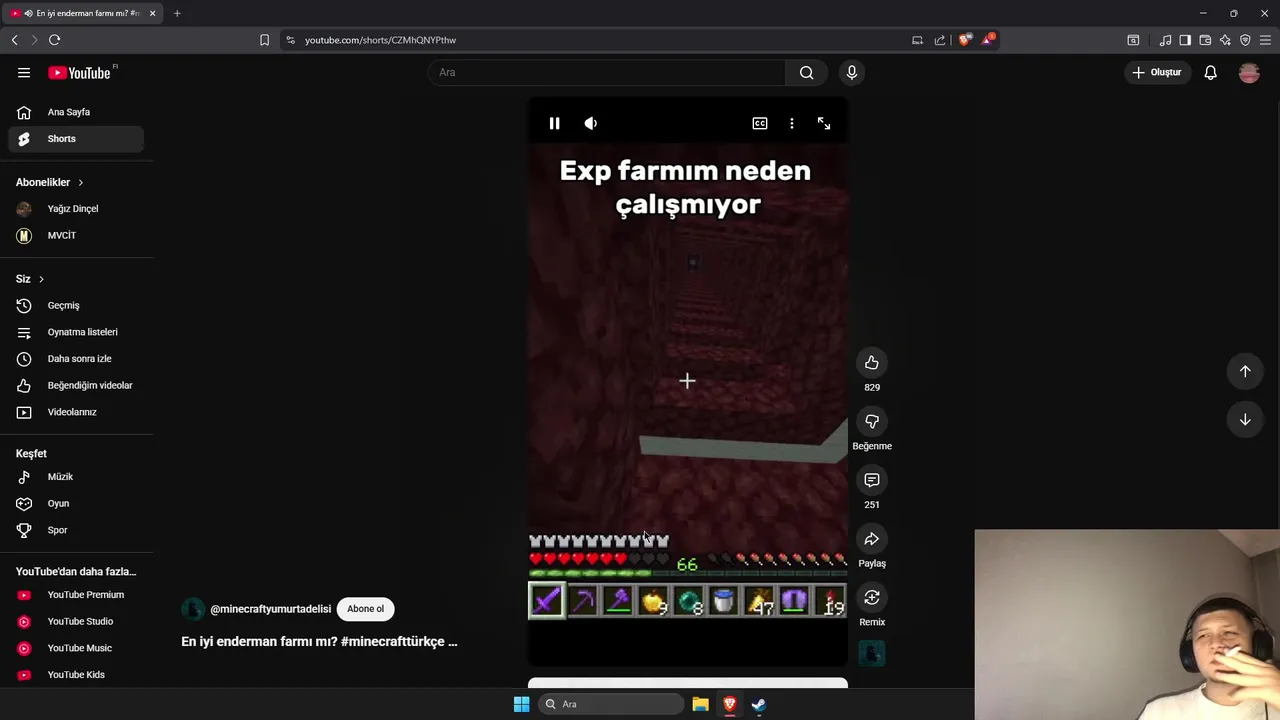Open YouTube Studio link
Viewport: 1280px width, 720px height.
pos(76,622)
